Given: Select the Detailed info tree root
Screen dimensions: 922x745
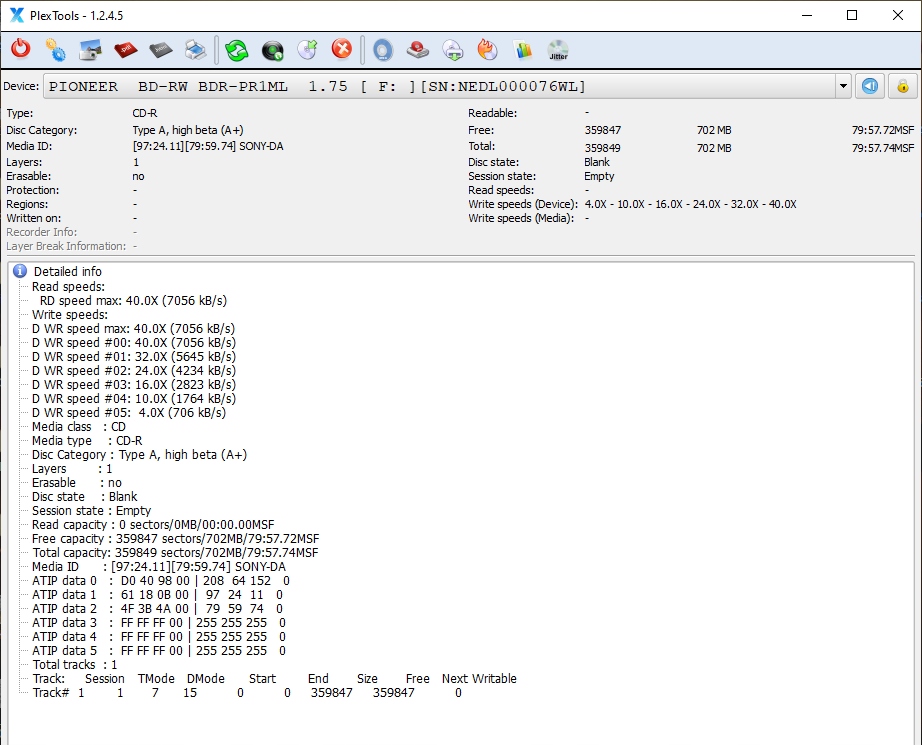Looking at the screenshot, I should tap(67, 271).
